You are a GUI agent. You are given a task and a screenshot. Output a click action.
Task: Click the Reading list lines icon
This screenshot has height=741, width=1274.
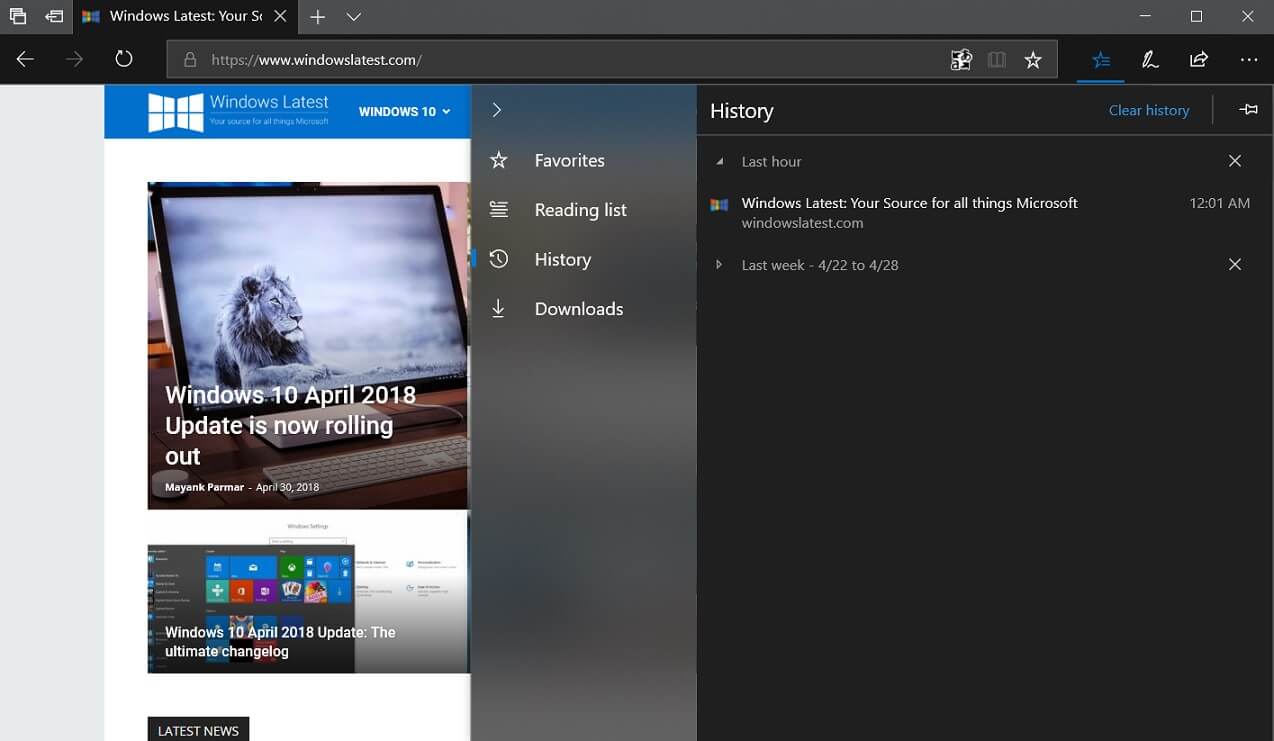tap(499, 210)
